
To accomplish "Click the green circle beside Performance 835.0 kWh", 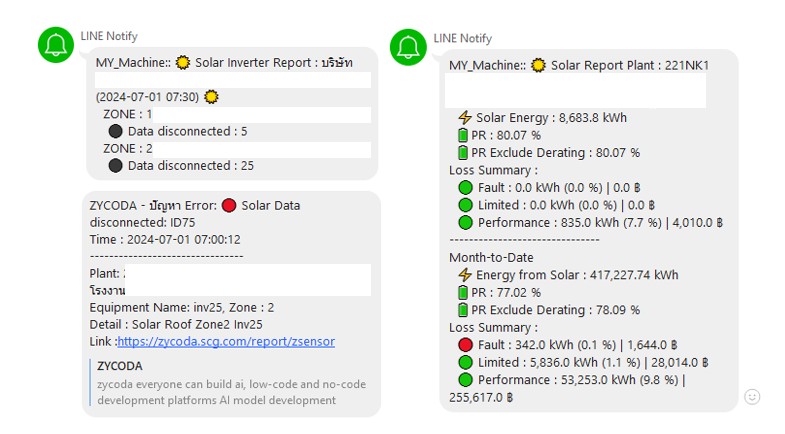I will [465, 222].
